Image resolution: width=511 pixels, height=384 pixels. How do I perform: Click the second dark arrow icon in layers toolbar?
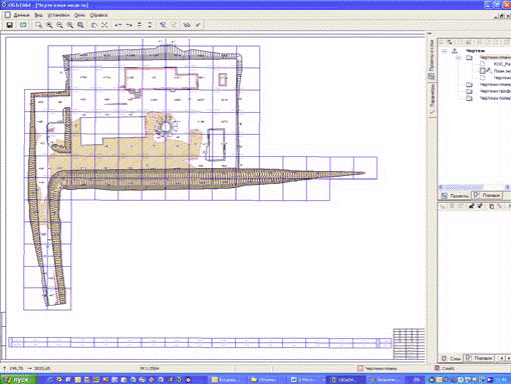[x=480, y=206]
